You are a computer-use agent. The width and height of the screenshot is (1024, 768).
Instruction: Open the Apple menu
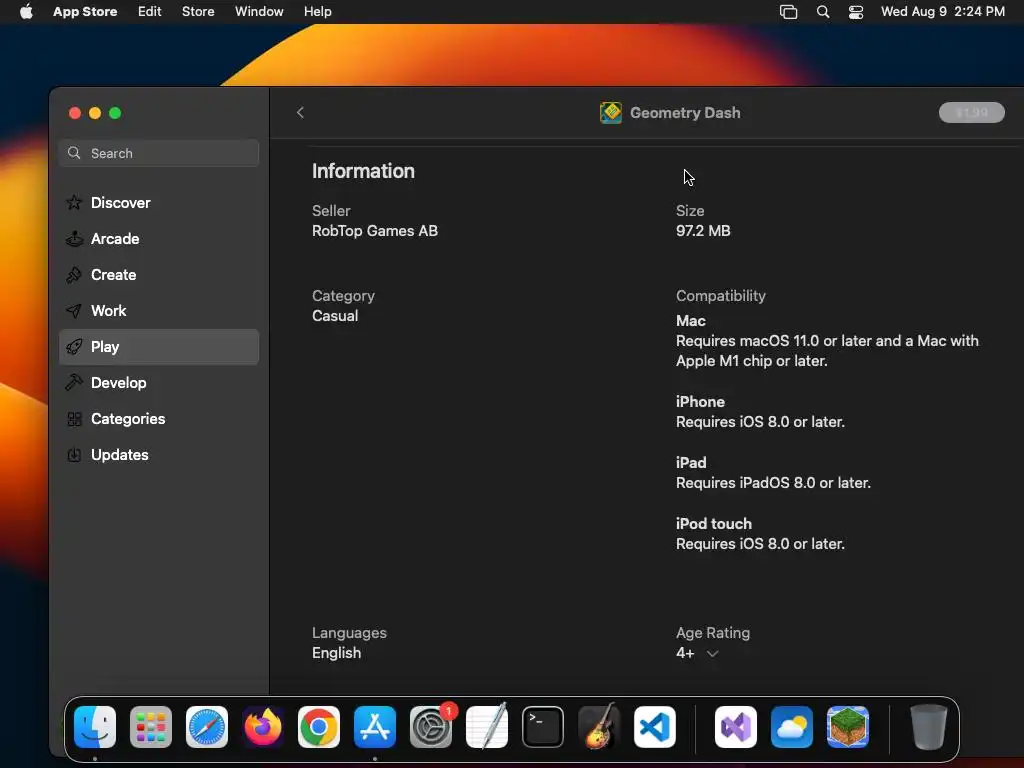[26, 12]
